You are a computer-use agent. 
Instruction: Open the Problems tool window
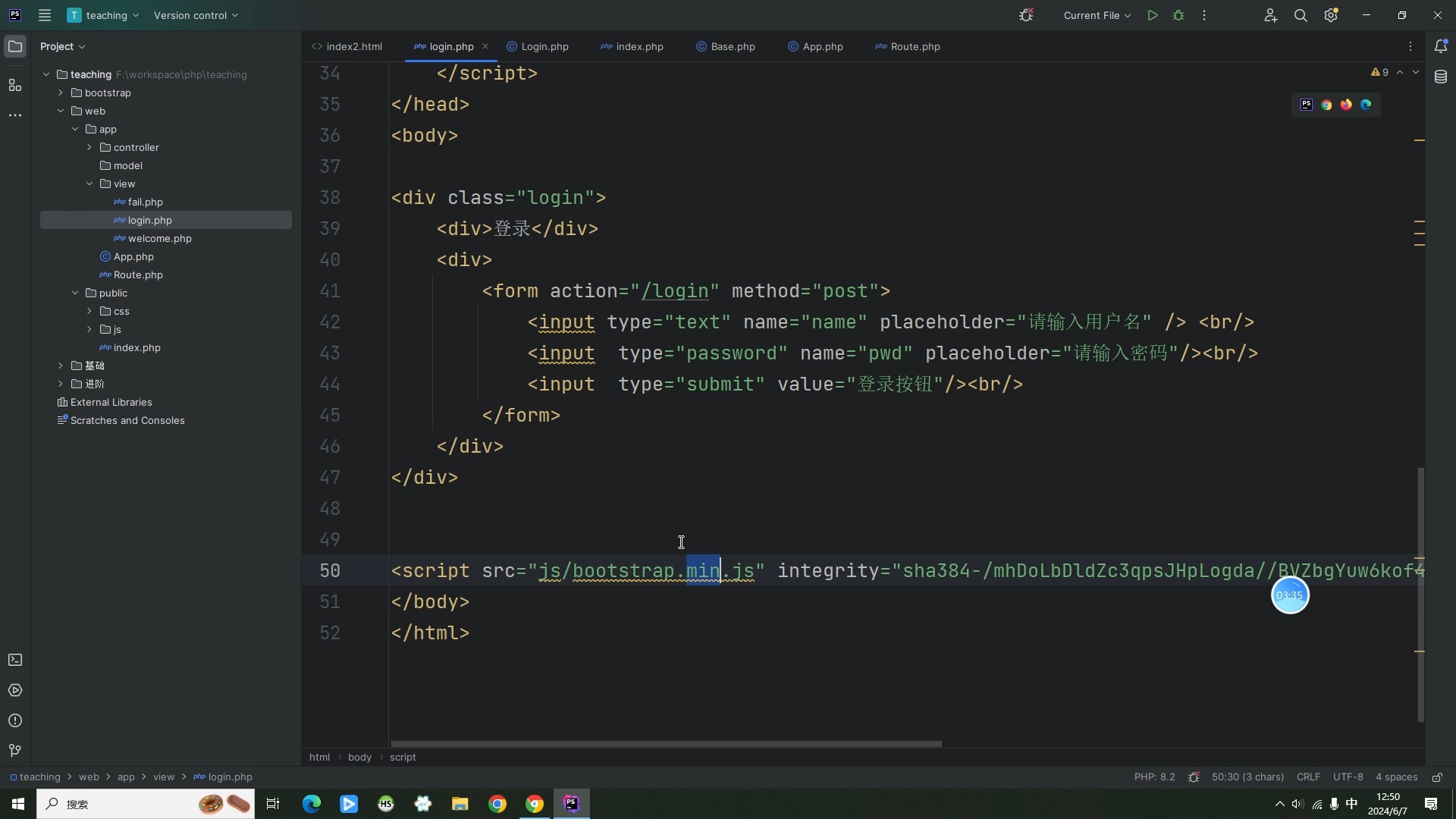pos(15,721)
